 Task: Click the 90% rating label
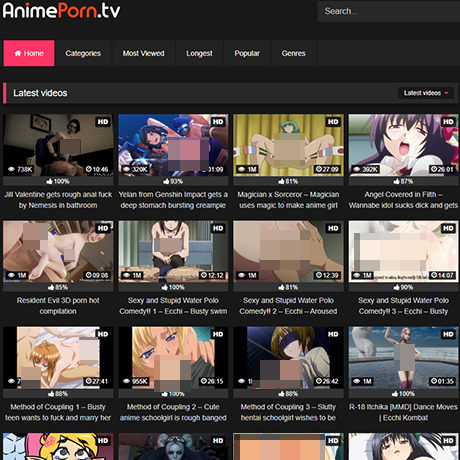403,287
